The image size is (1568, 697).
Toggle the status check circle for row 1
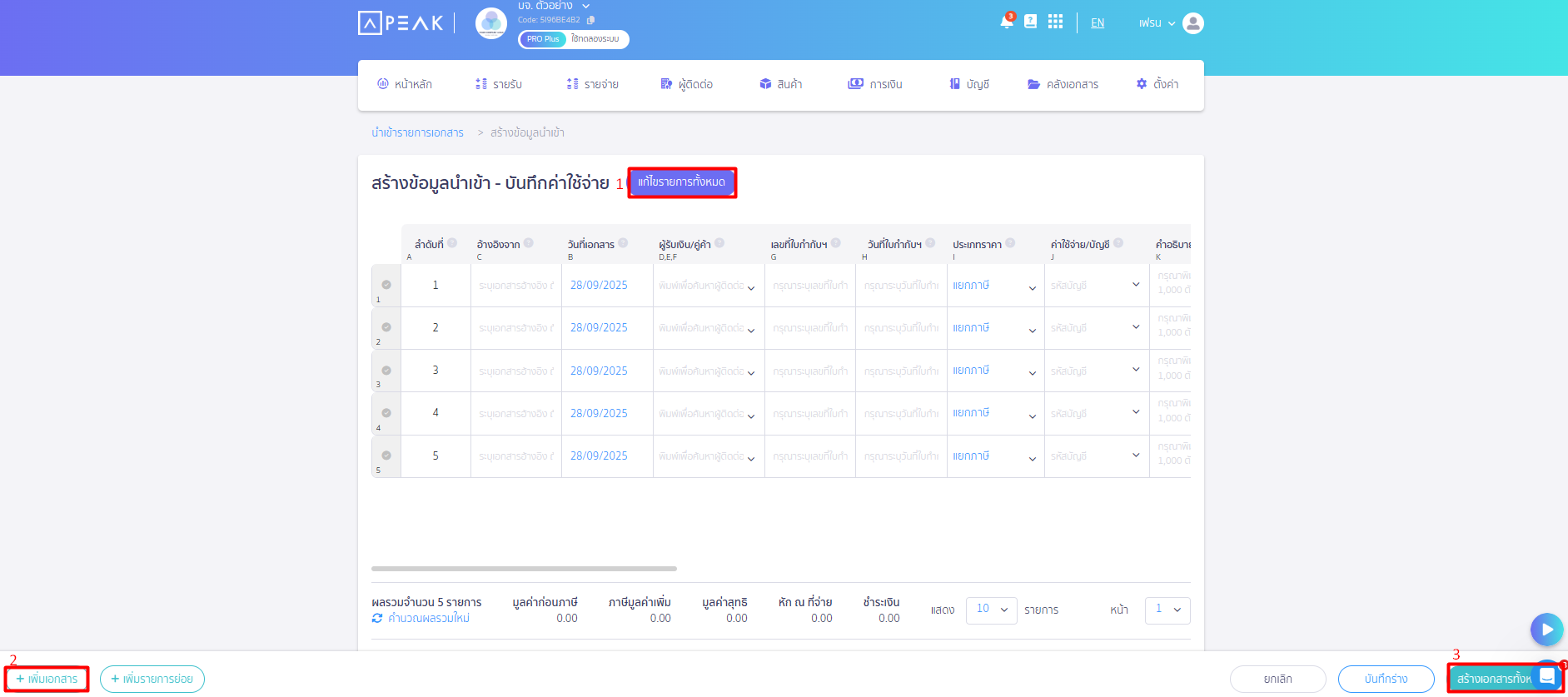[386, 285]
